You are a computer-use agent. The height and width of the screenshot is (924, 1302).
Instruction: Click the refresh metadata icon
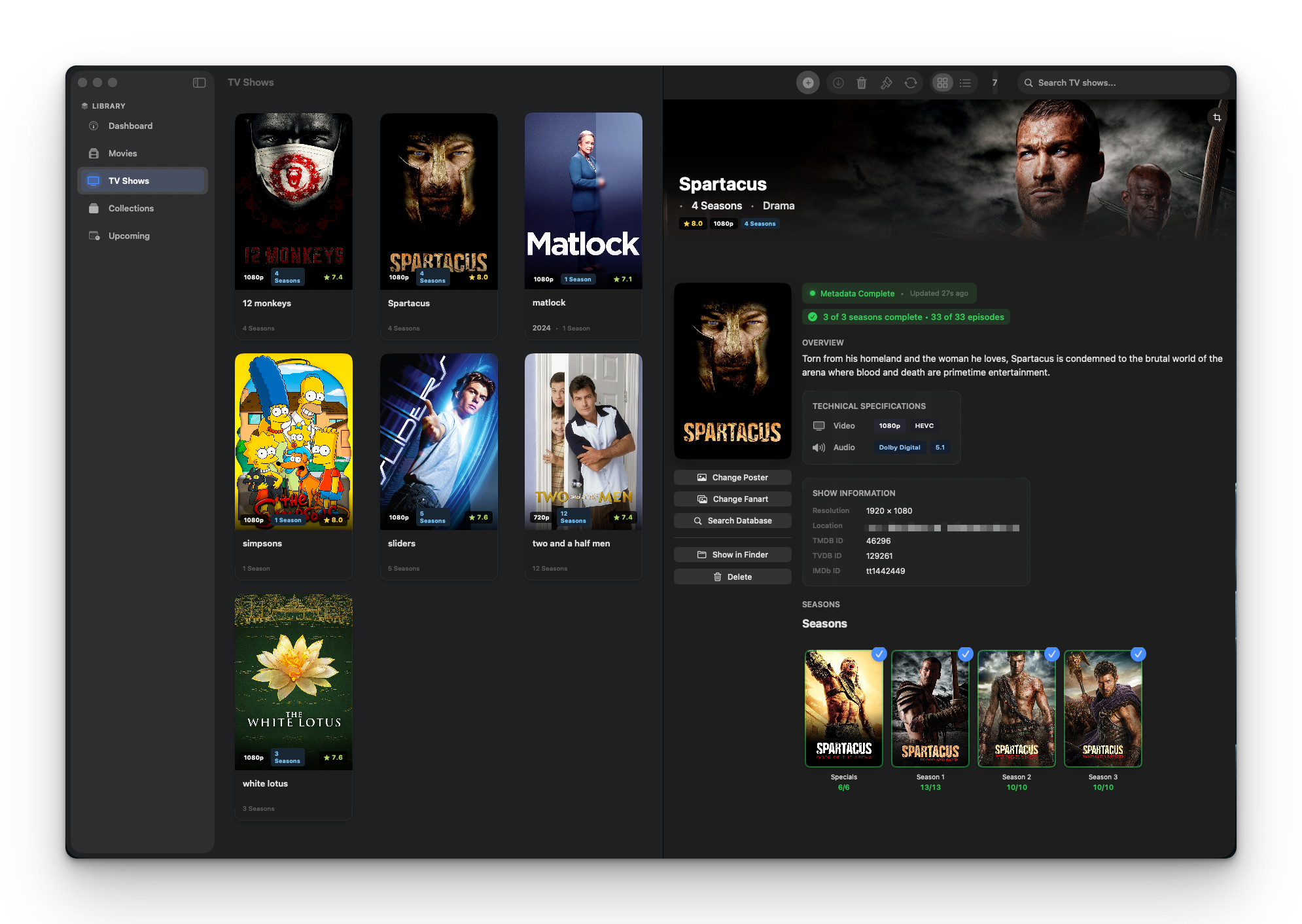click(x=911, y=82)
